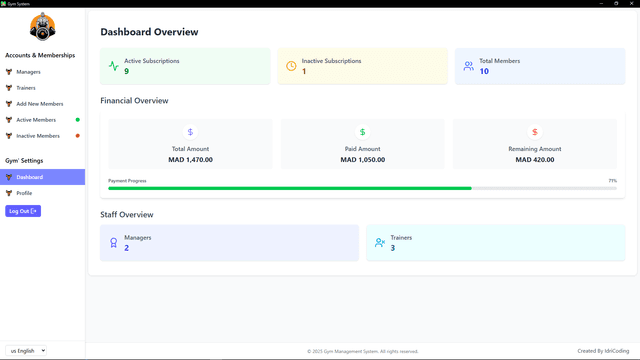640x360 pixels.
Task: Click the green Payment Progress bar
Action: [x=290, y=188]
